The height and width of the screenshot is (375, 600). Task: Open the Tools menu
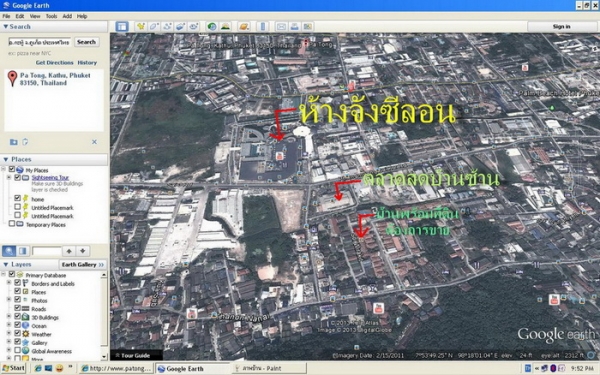coord(51,16)
